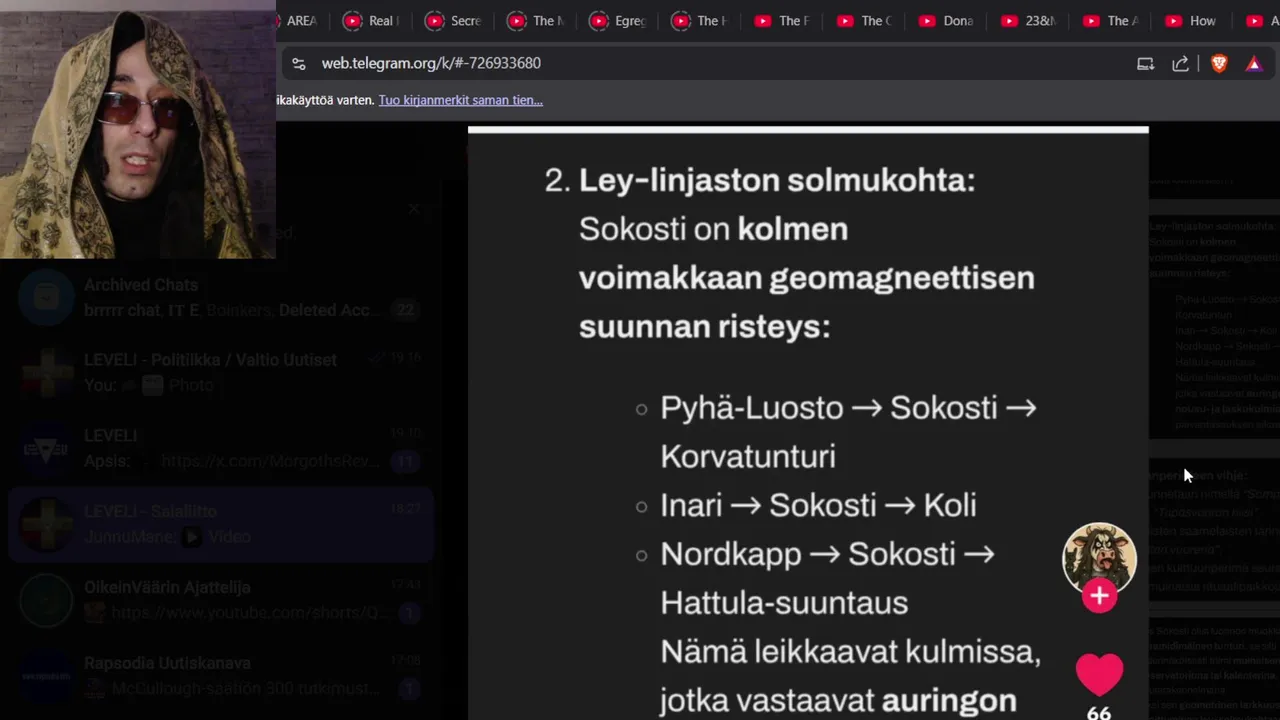Click the 66 likes count
Screen dimensions: 1280x720
[1099, 712]
